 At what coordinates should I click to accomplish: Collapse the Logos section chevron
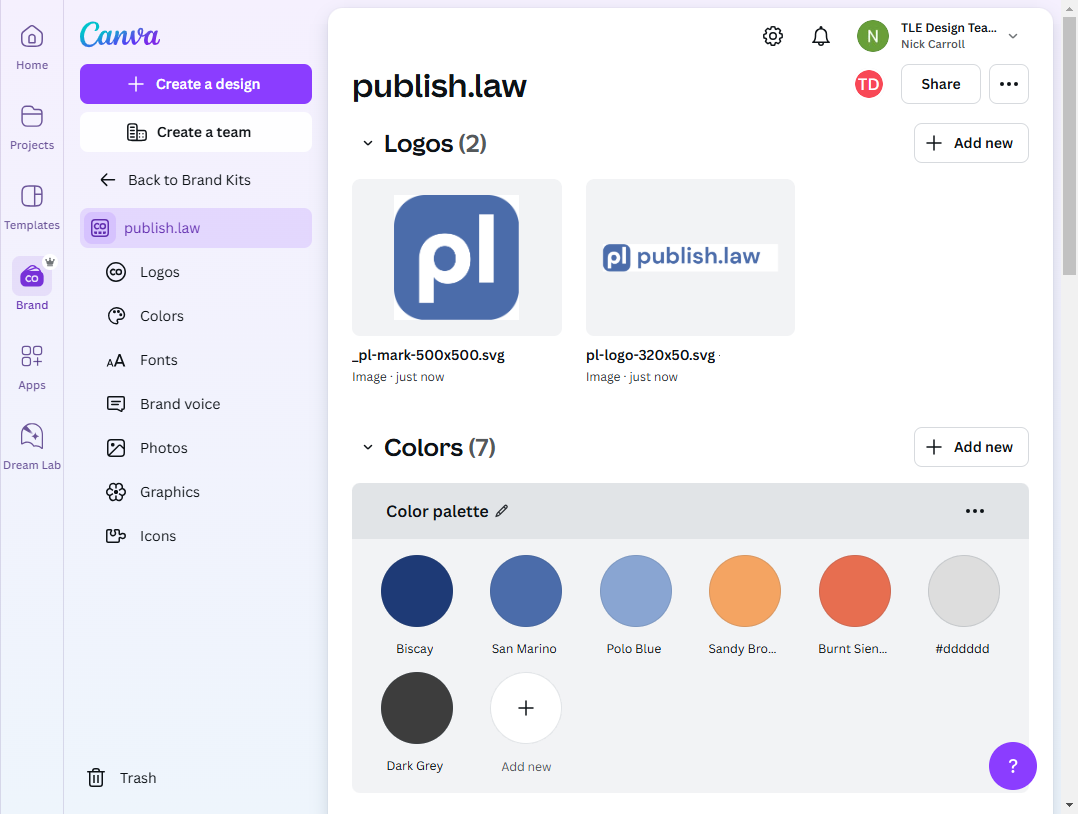(x=368, y=143)
